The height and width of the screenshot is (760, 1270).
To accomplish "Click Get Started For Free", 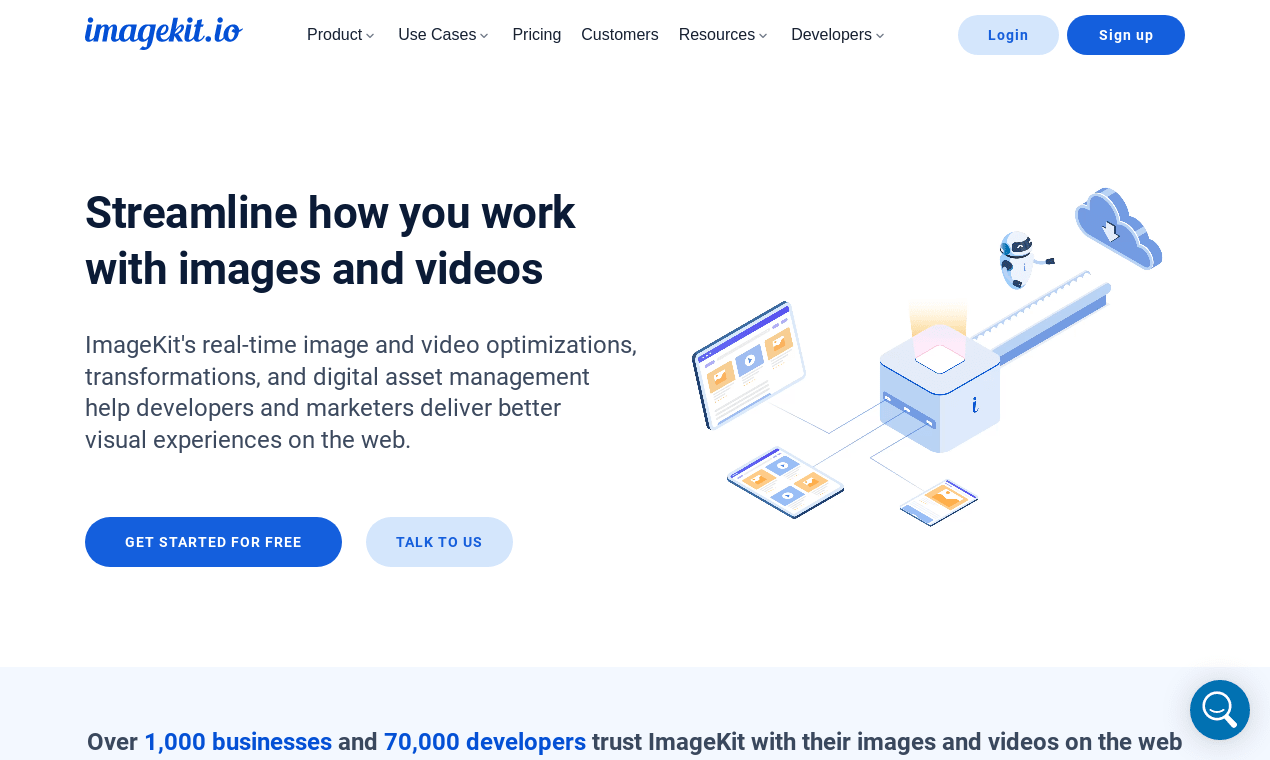I will (213, 542).
